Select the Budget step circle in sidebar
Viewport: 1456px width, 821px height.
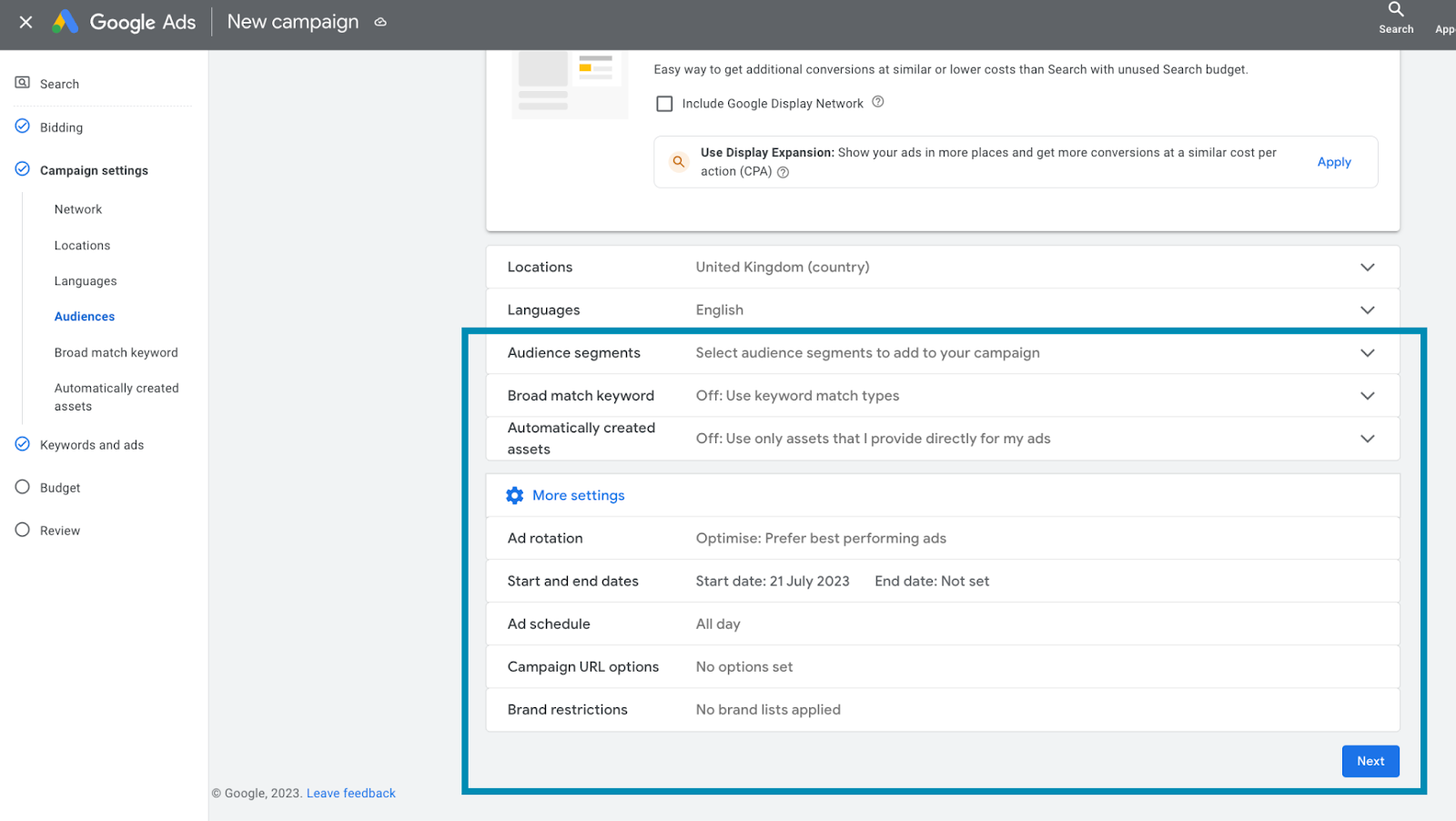tap(23, 487)
